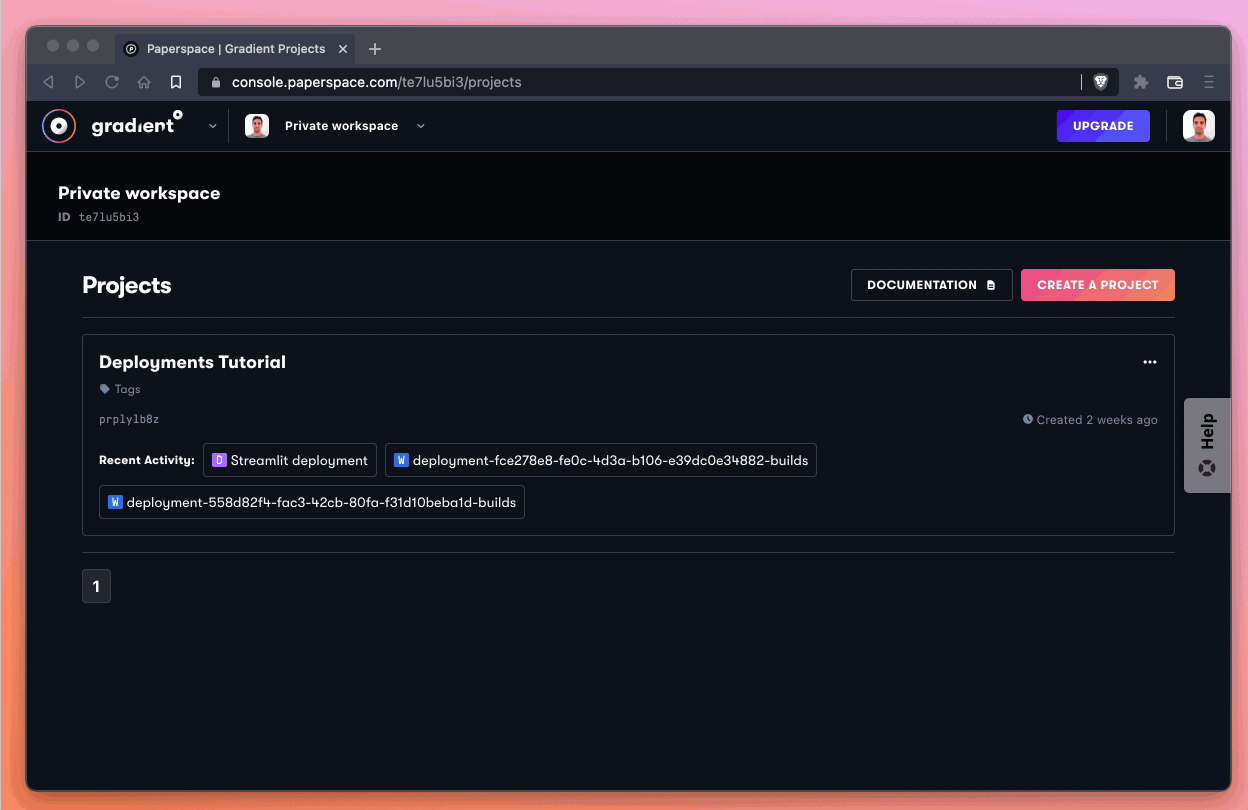The width and height of the screenshot is (1248, 810).
Task: Open Deployments Tutorial three-dot menu
Action: [x=1150, y=362]
